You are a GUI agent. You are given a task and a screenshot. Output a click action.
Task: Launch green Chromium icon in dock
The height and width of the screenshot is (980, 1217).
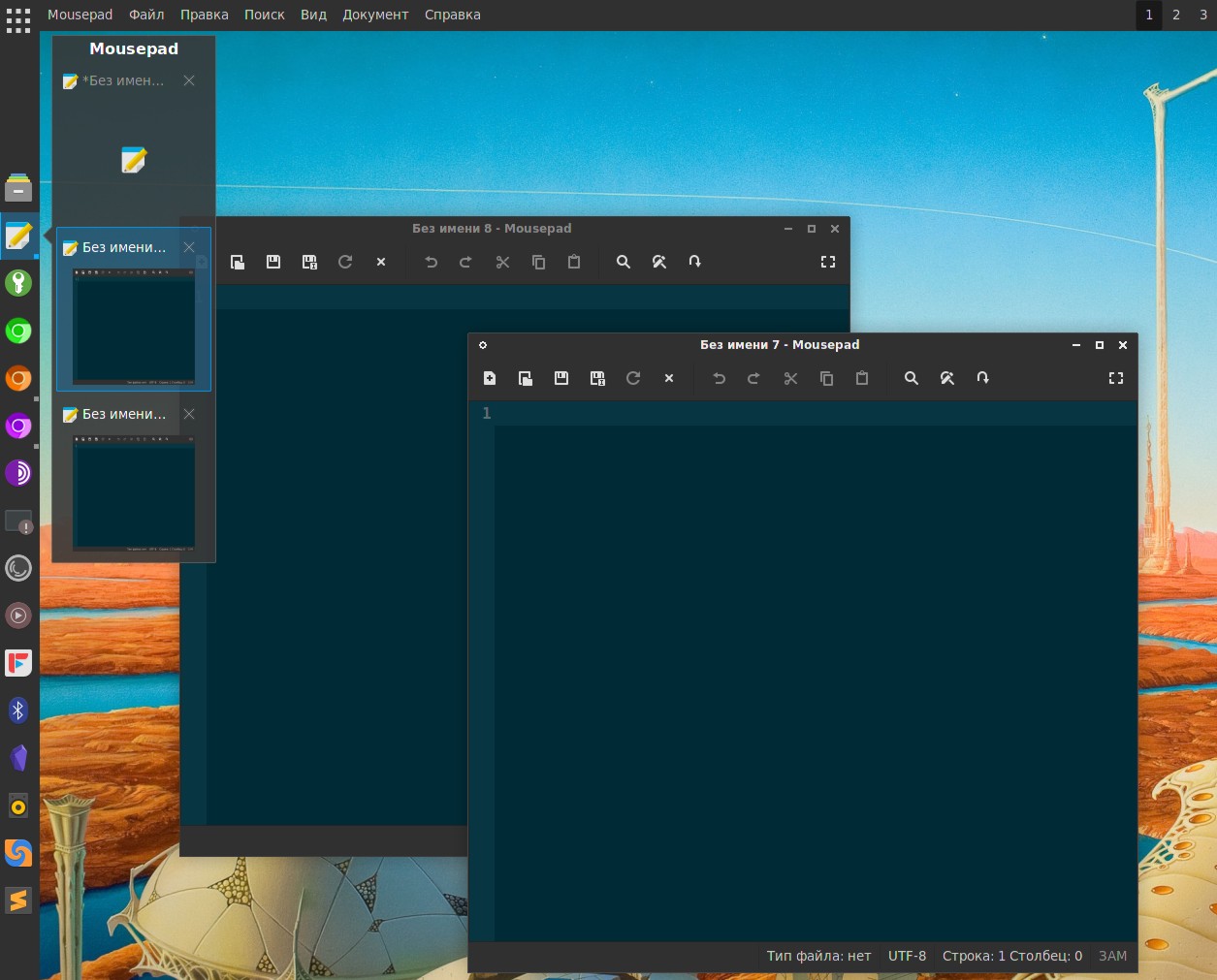point(18,331)
